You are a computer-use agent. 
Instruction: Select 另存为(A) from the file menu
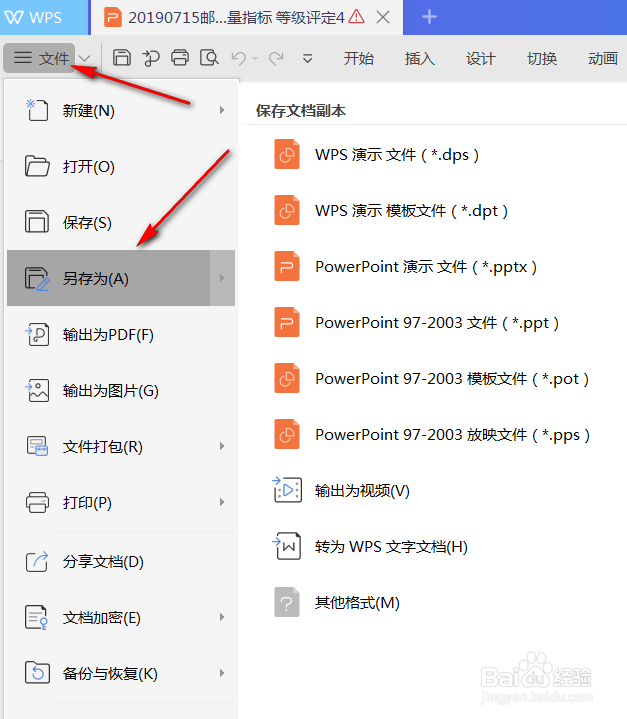tap(121, 278)
